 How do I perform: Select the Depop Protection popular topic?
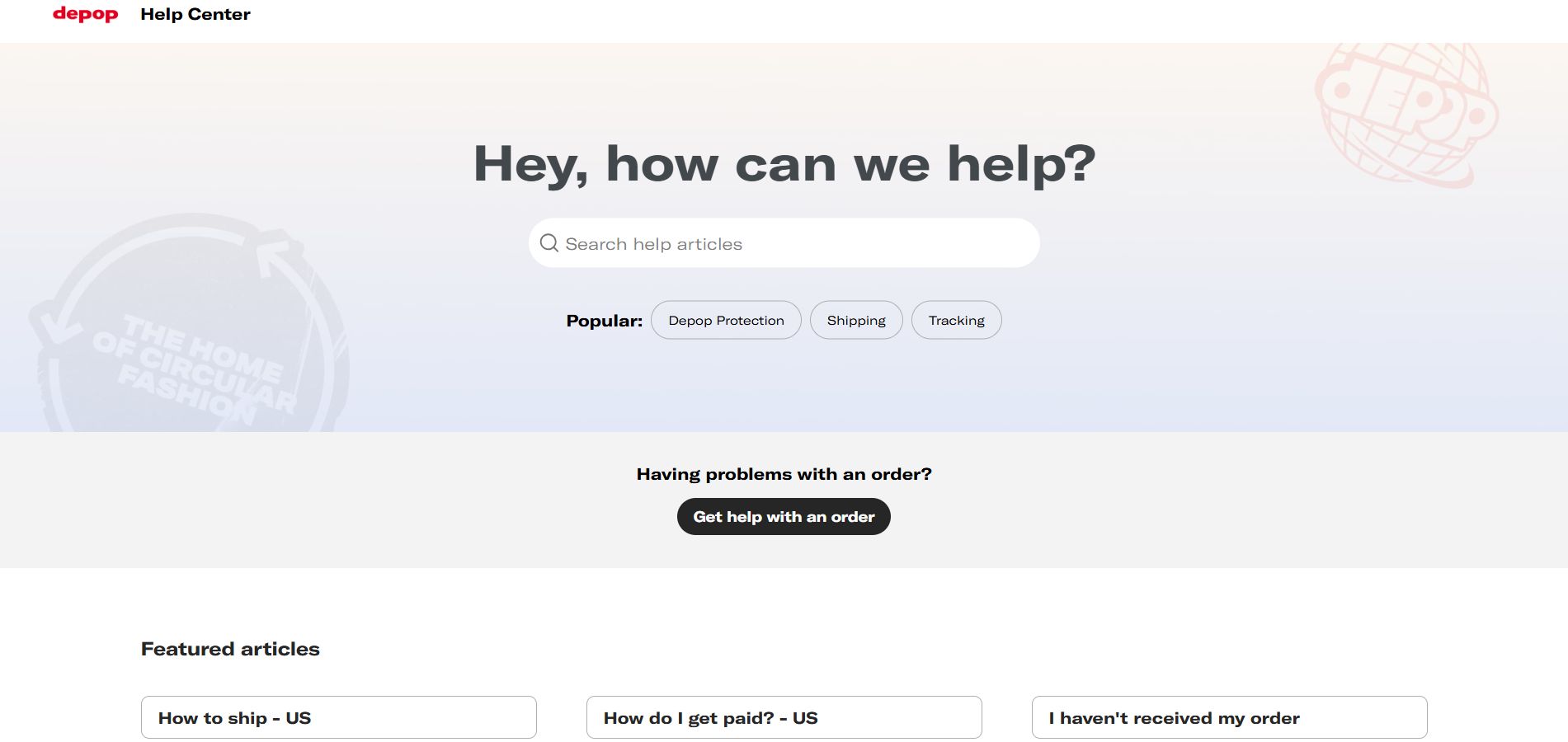pos(726,320)
